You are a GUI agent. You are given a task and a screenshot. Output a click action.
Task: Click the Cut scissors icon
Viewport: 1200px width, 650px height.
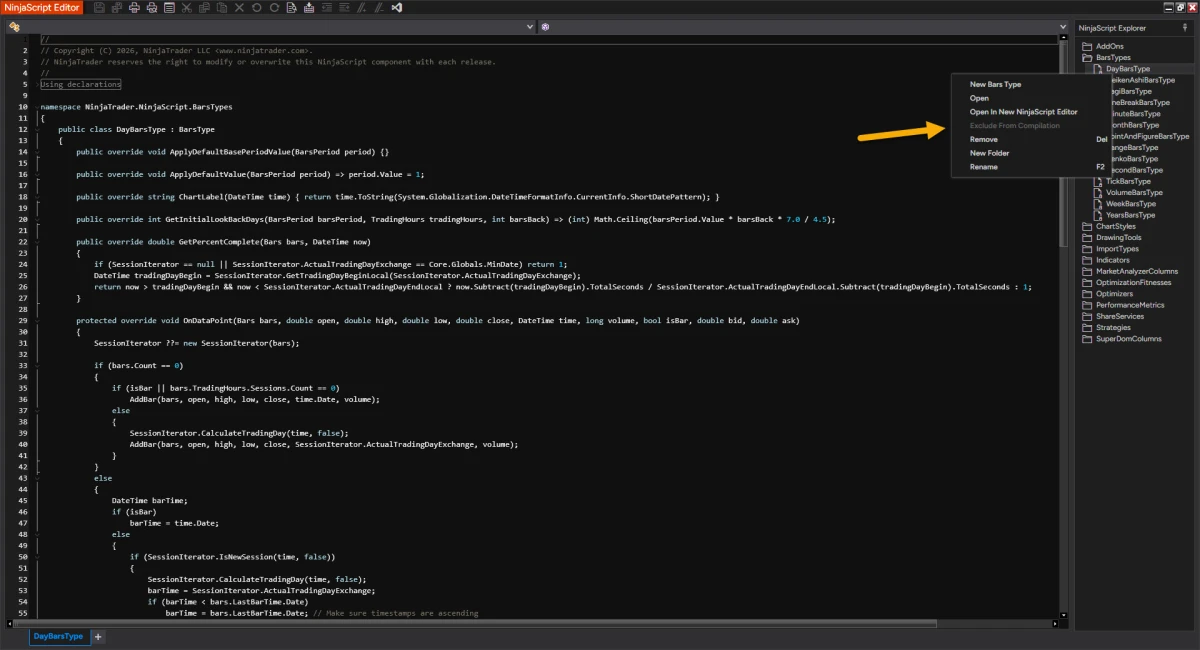point(186,7)
